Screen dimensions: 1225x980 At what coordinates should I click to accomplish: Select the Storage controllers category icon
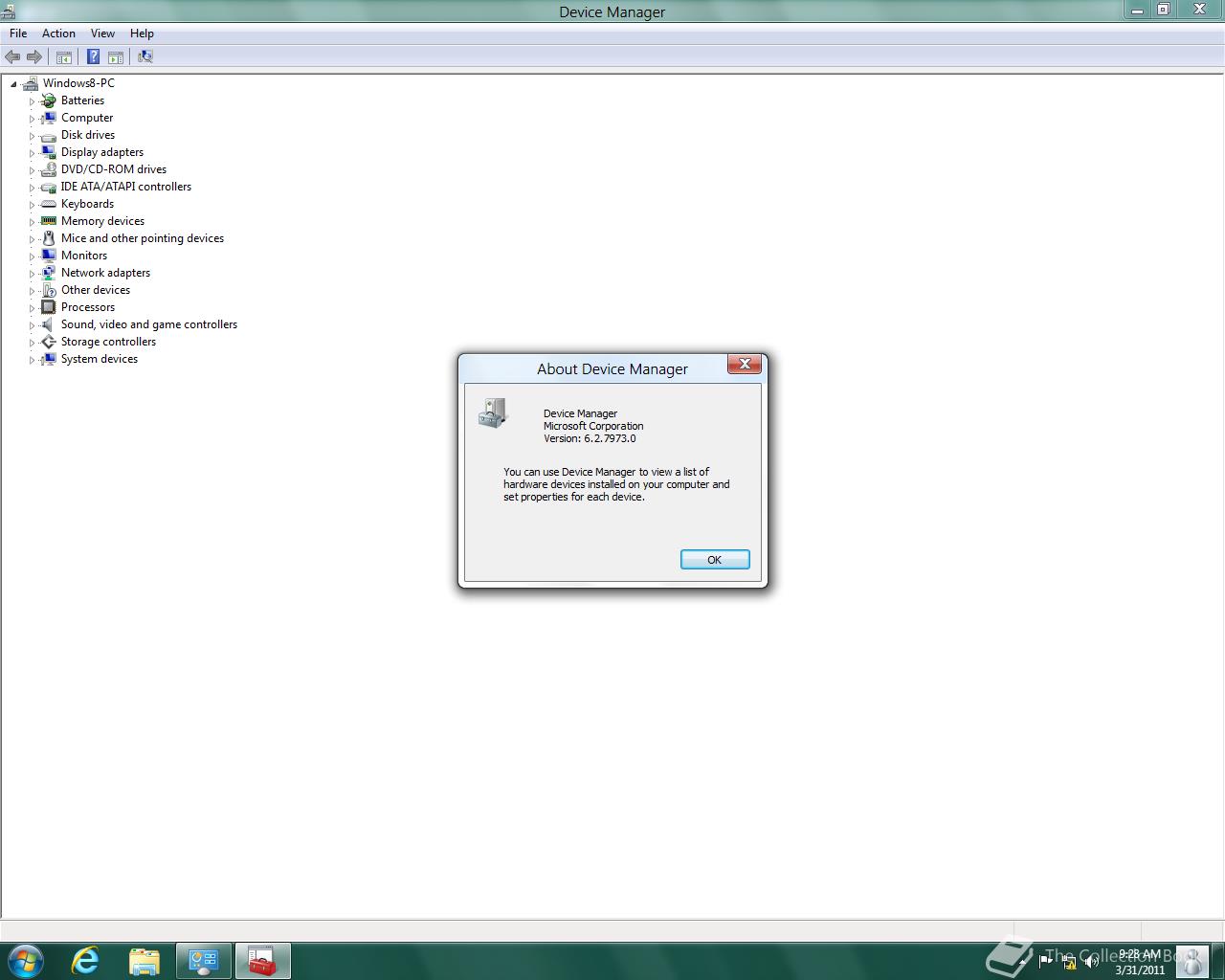click(49, 342)
